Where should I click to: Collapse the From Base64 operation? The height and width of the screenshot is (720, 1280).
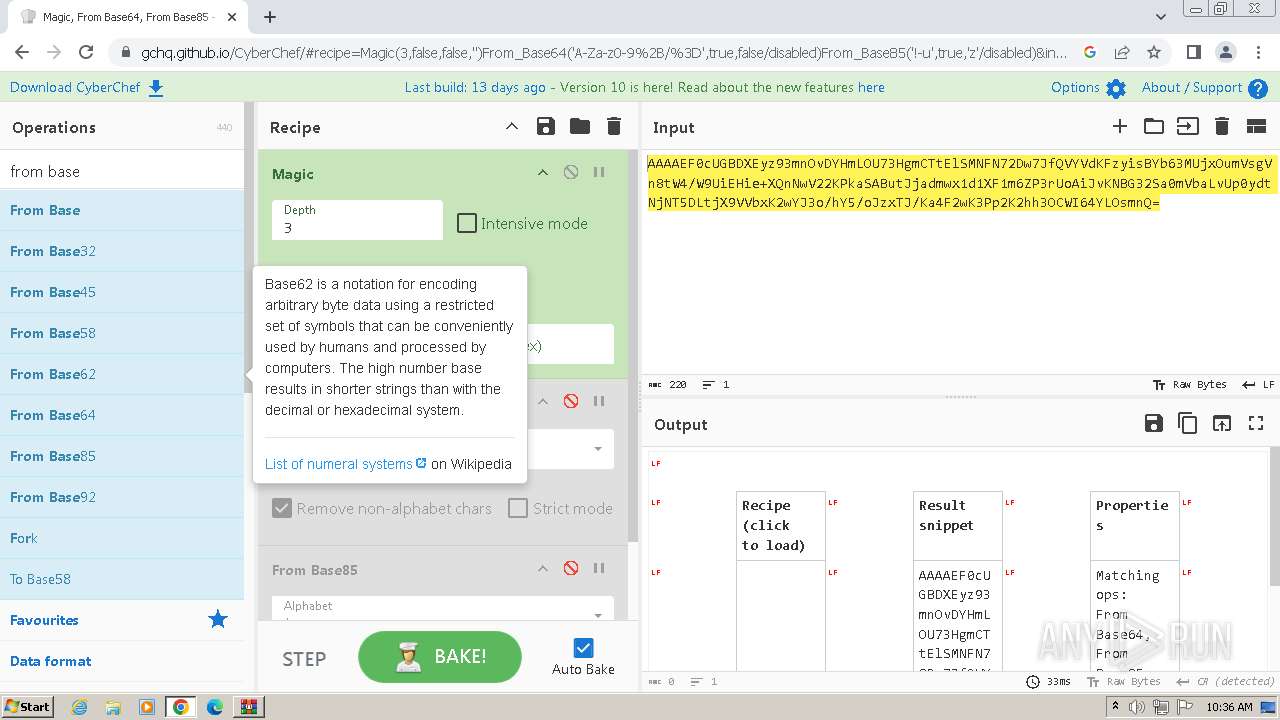[543, 401]
